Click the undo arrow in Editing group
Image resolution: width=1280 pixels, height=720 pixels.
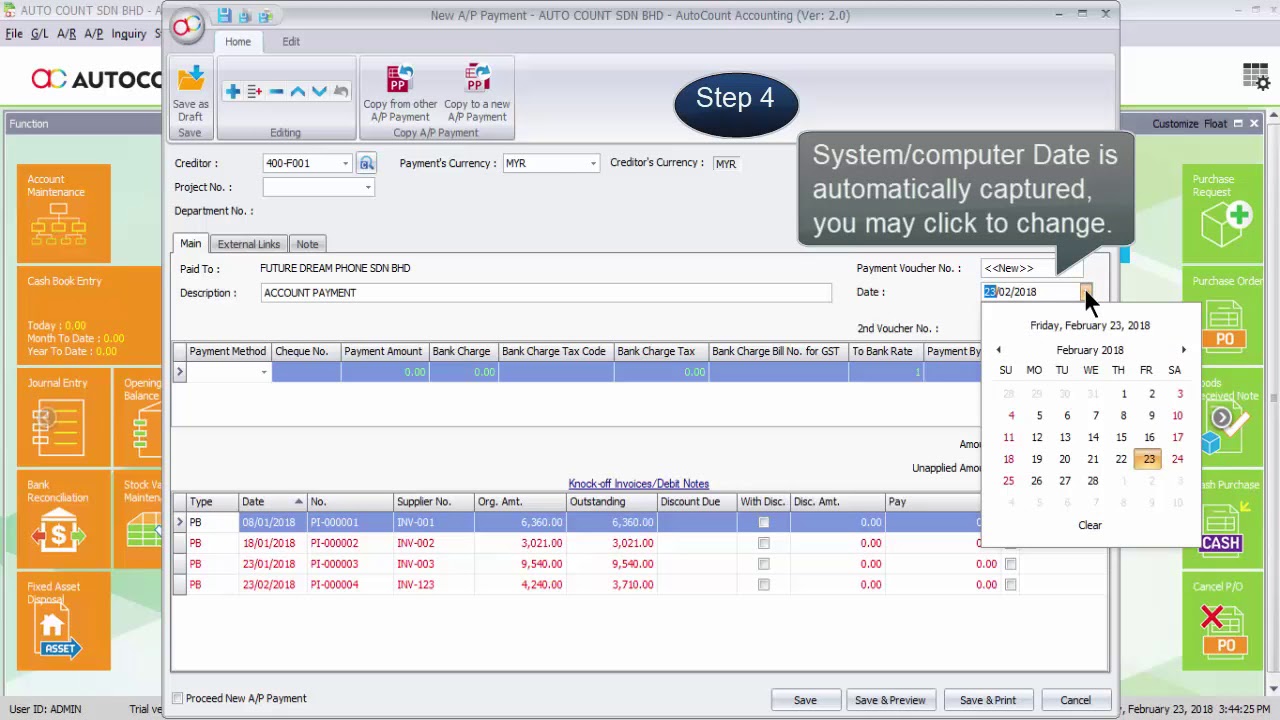point(341,92)
